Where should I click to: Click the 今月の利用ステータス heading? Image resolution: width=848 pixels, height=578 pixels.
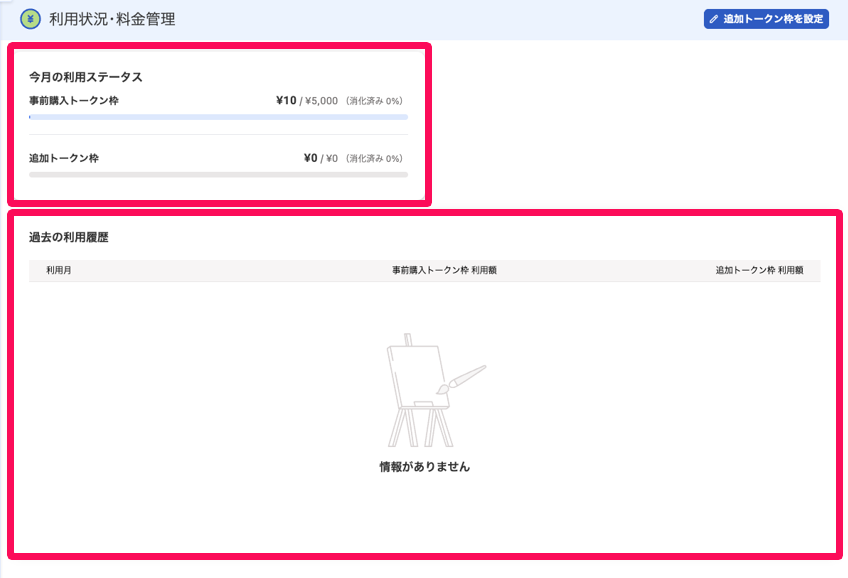[x=85, y=77]
